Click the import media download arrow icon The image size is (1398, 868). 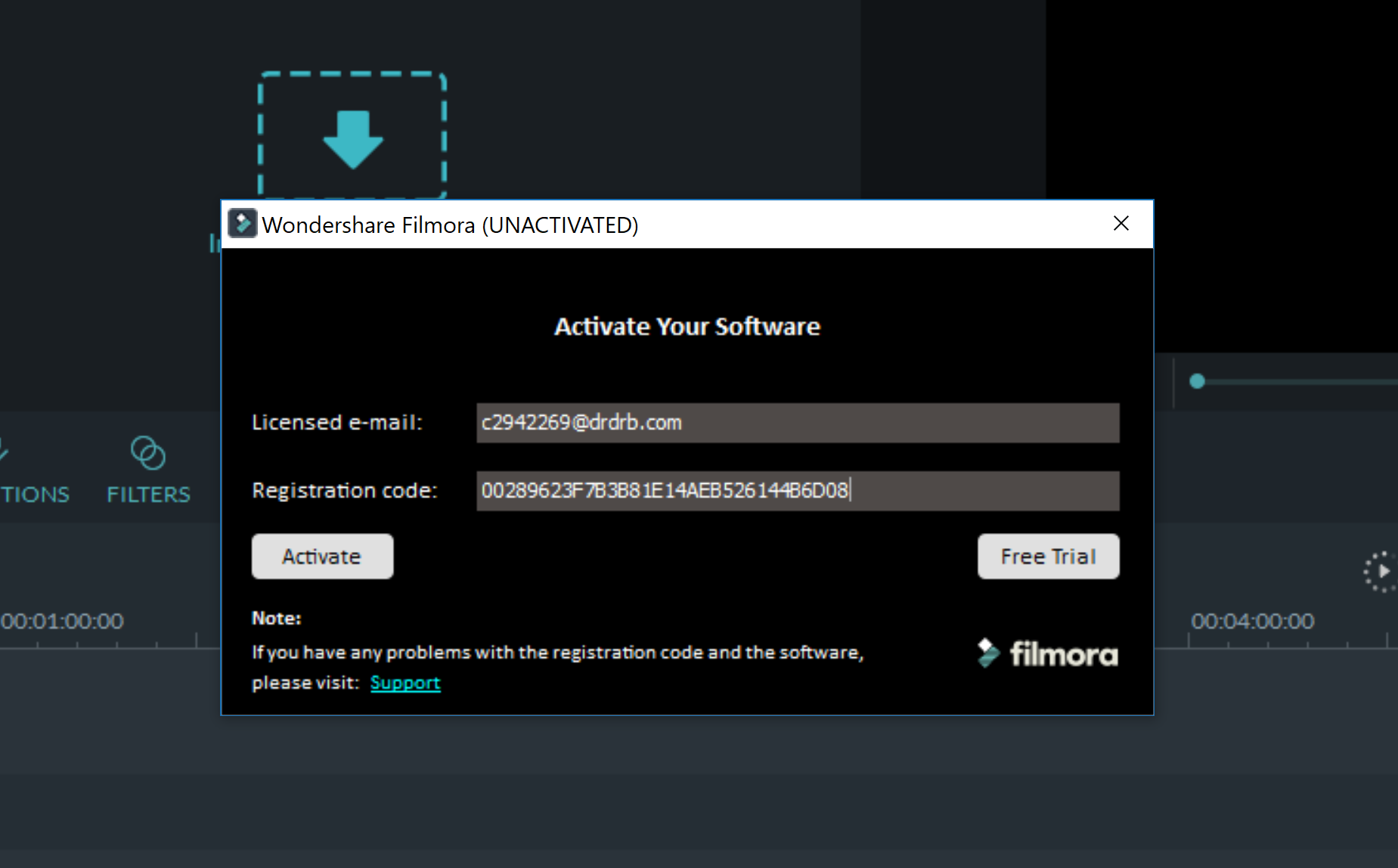coord(353,139)
